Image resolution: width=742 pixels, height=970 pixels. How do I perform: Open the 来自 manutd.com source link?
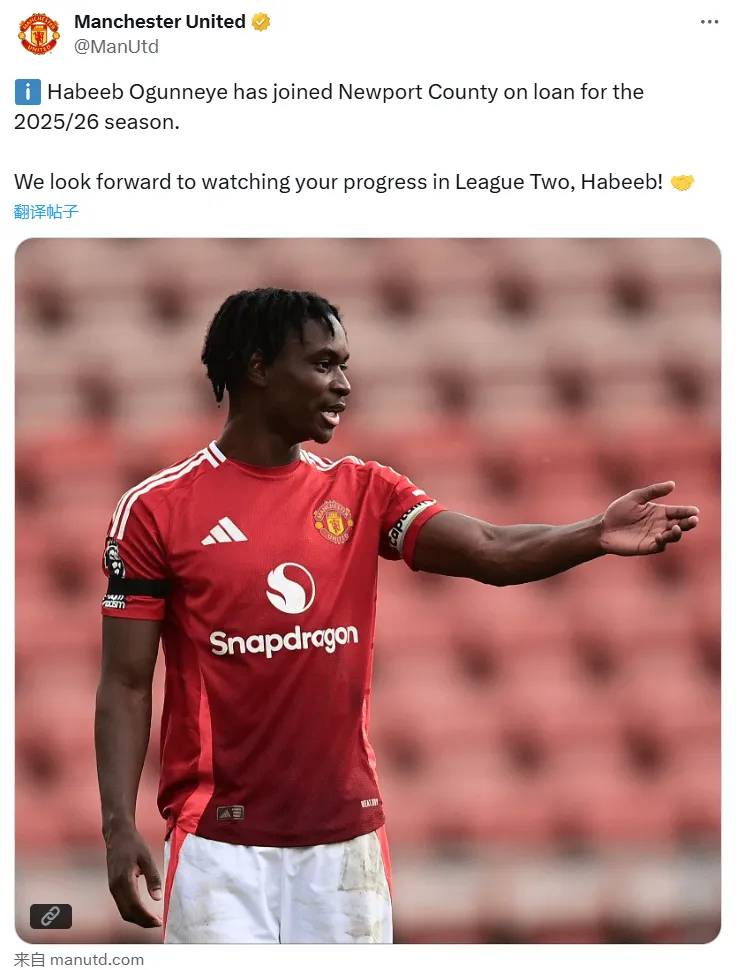click(79, 959)
